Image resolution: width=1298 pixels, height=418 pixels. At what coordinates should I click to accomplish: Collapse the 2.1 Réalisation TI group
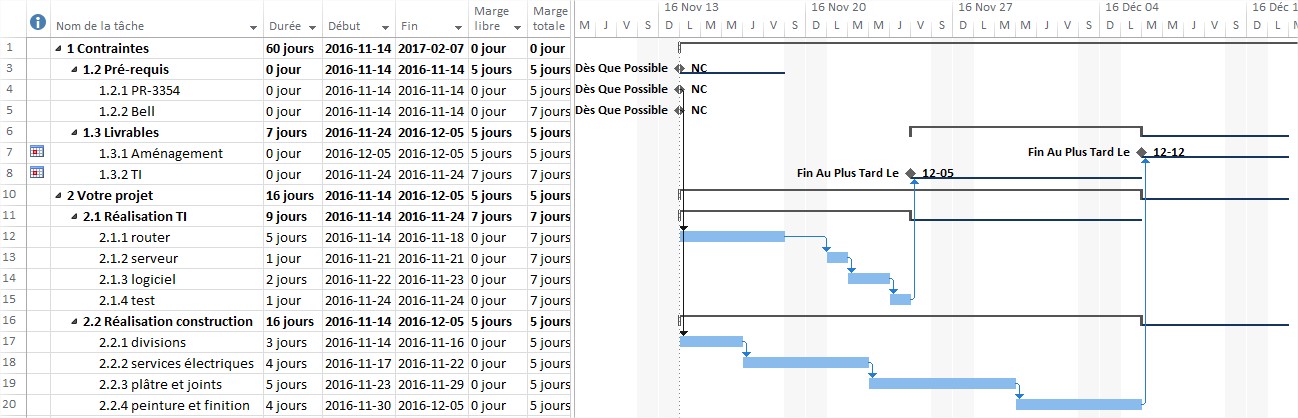tap(74, 216)
